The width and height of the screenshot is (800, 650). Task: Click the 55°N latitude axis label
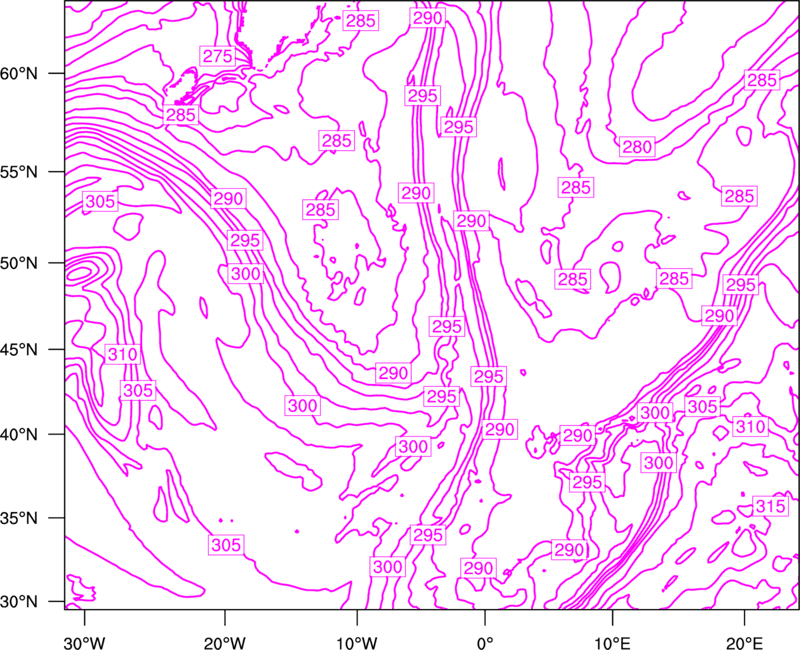click(19, 172)
